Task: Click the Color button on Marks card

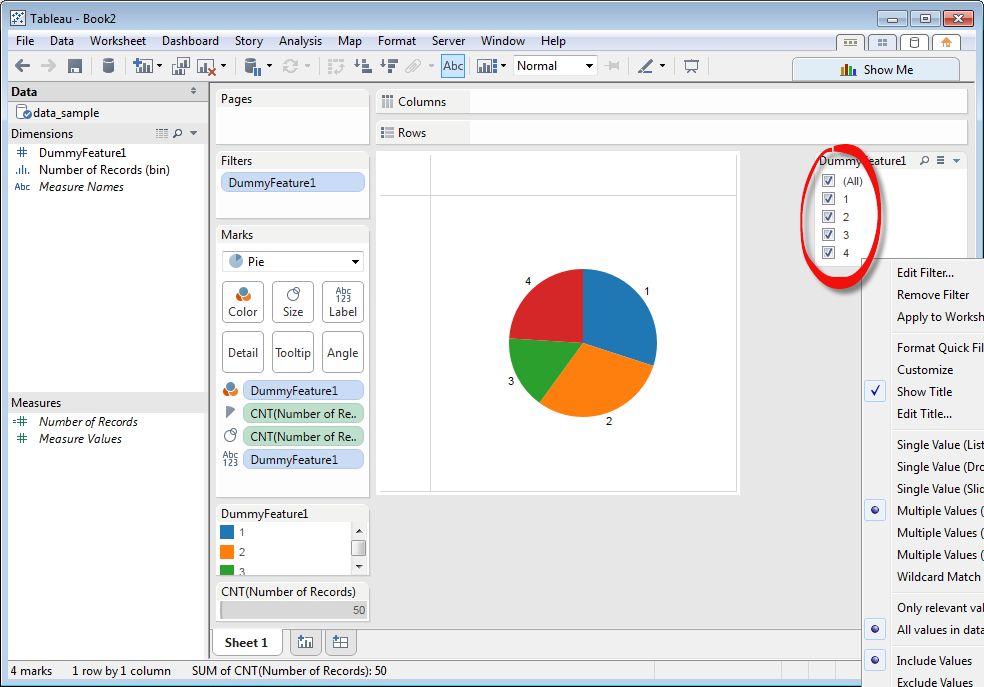Action: (243, 302)
